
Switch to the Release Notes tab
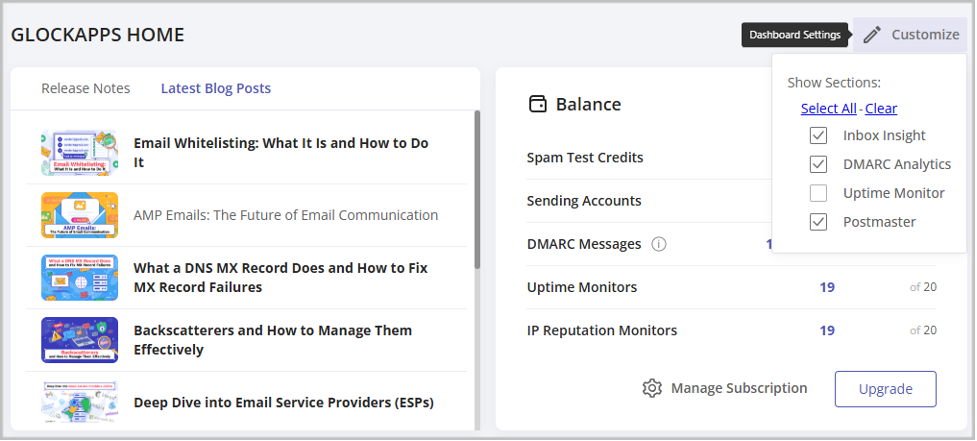[x=85, y=88]
